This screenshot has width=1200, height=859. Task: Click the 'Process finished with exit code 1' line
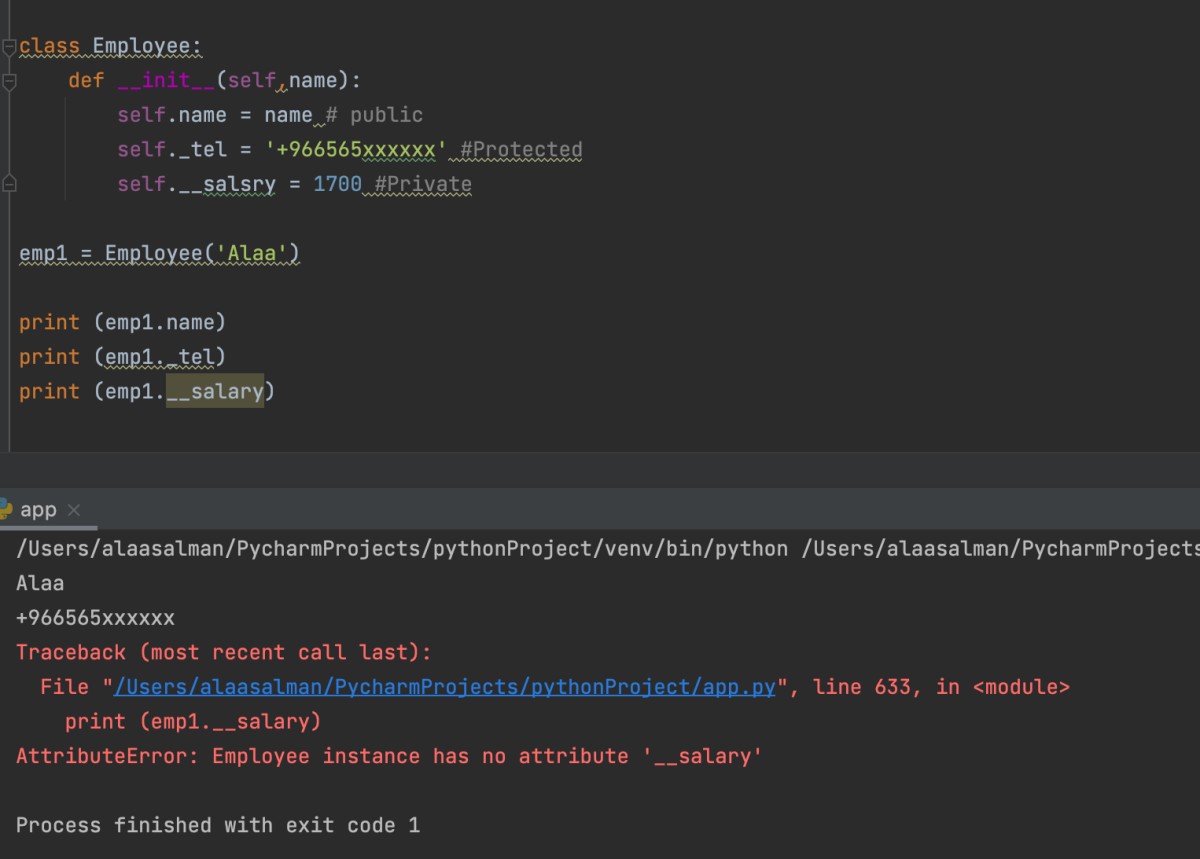[x=218, y=825]
